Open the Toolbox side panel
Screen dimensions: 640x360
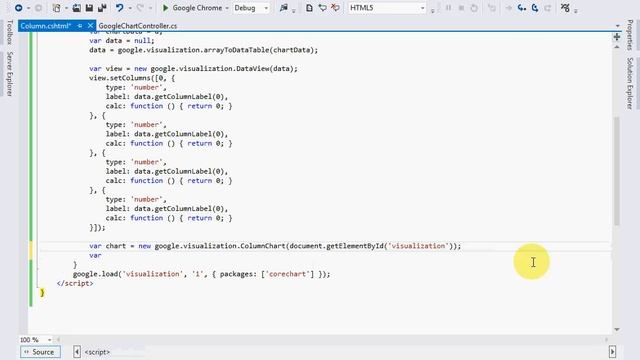9,32
